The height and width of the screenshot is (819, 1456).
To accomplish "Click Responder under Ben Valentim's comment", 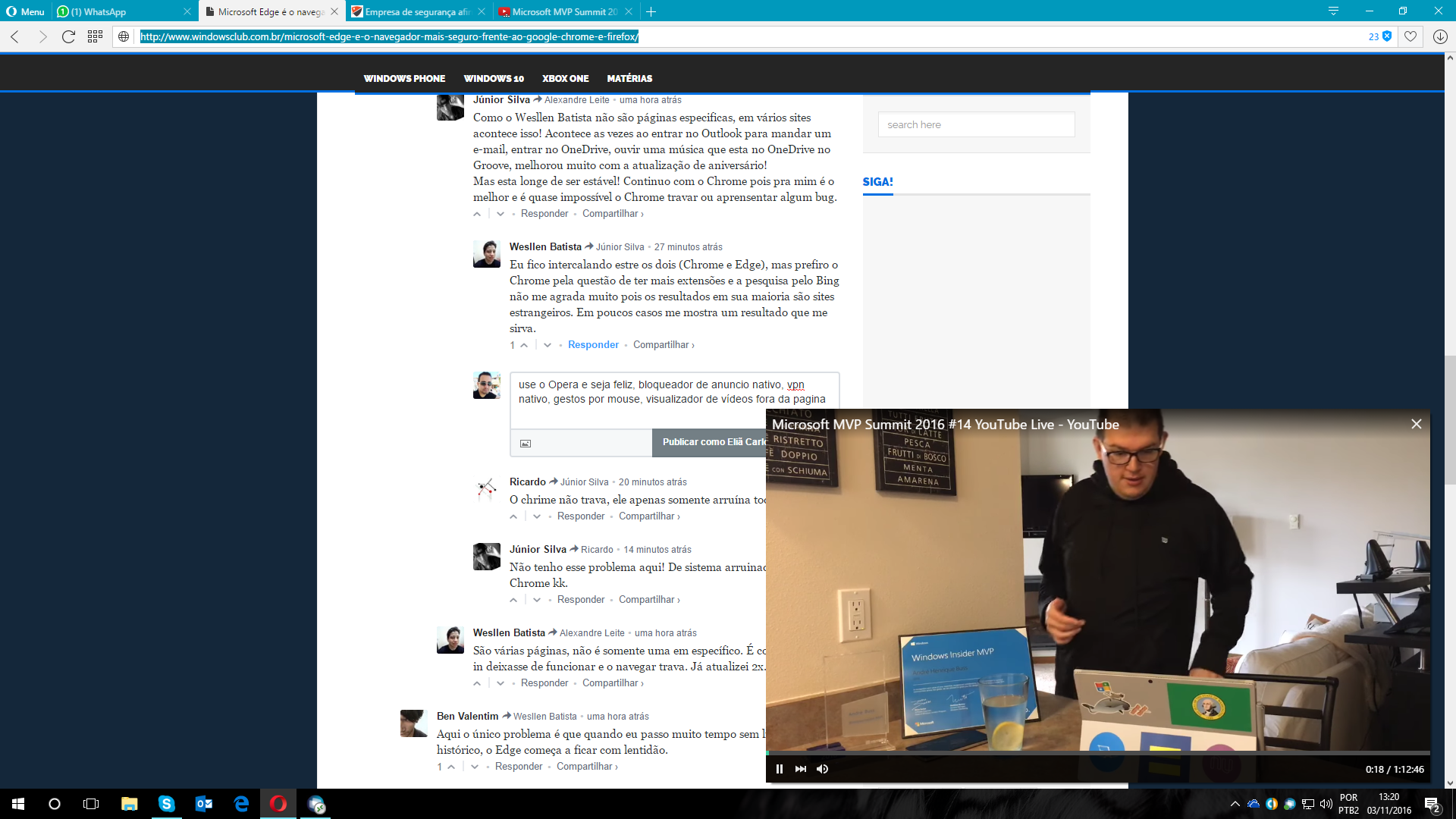I will tap(519, 767).
